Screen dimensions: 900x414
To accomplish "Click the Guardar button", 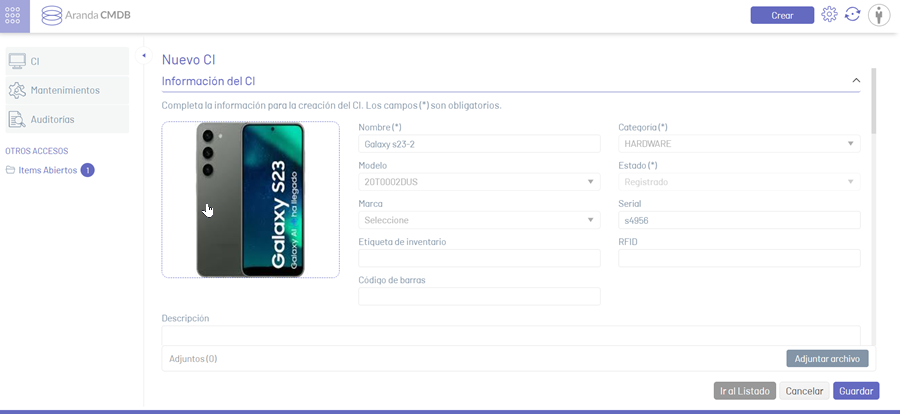I will pos(856,391).
